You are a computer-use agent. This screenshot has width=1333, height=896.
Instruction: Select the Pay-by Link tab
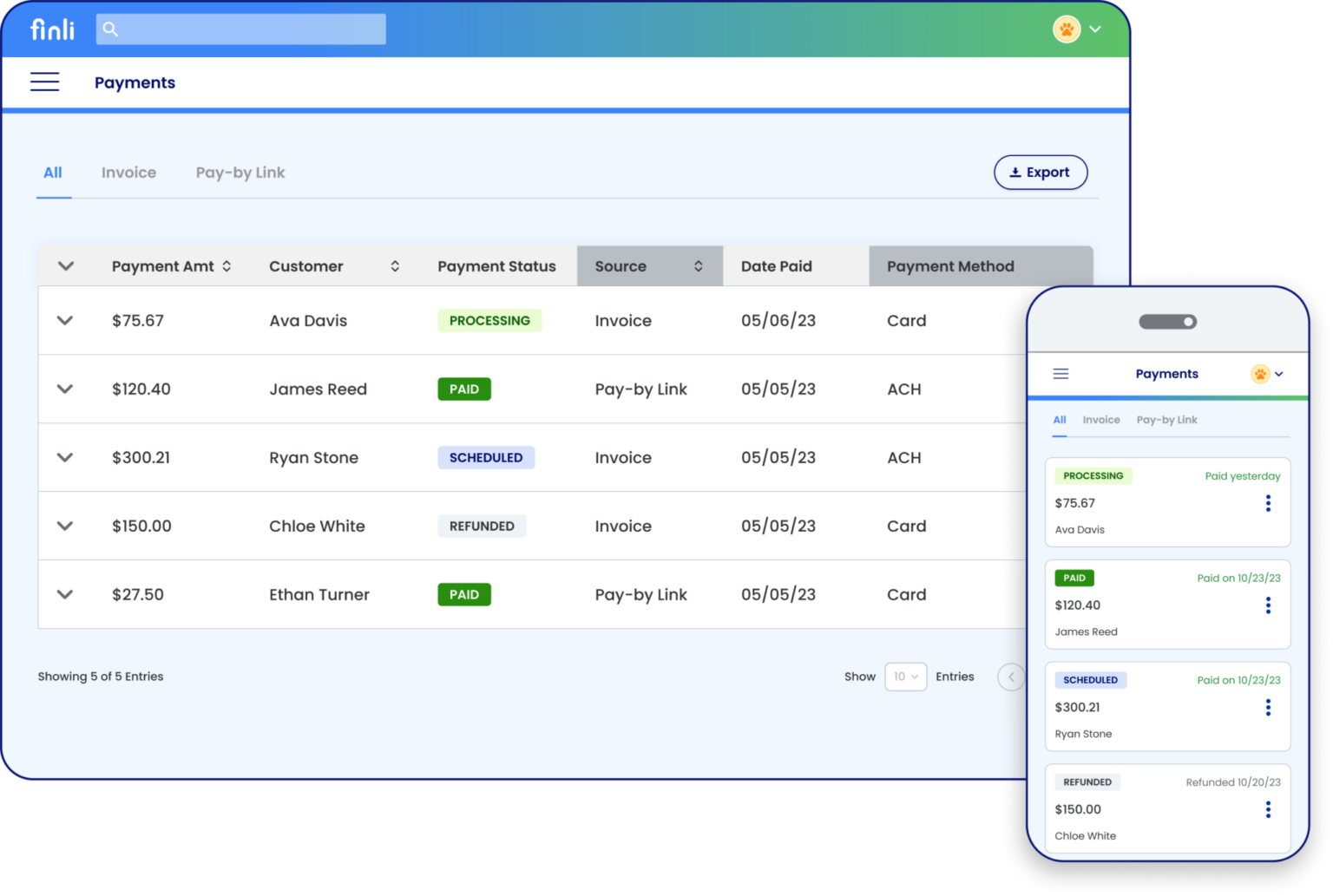pyautogui.click(x=240, y=172)
